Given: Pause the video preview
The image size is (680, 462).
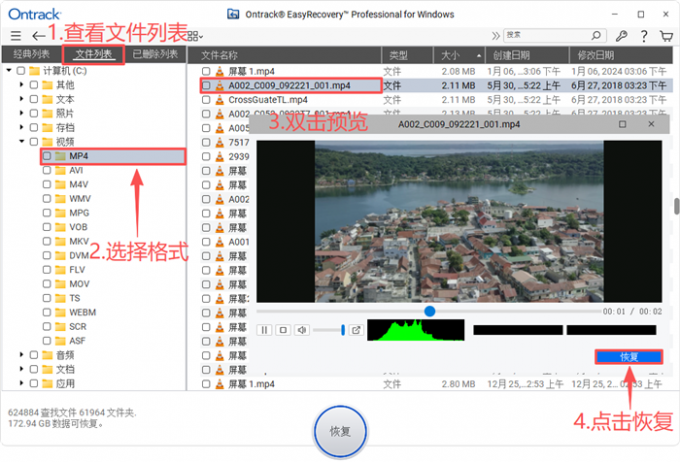Looking at the screenshot, I should (x=264, y=330).
